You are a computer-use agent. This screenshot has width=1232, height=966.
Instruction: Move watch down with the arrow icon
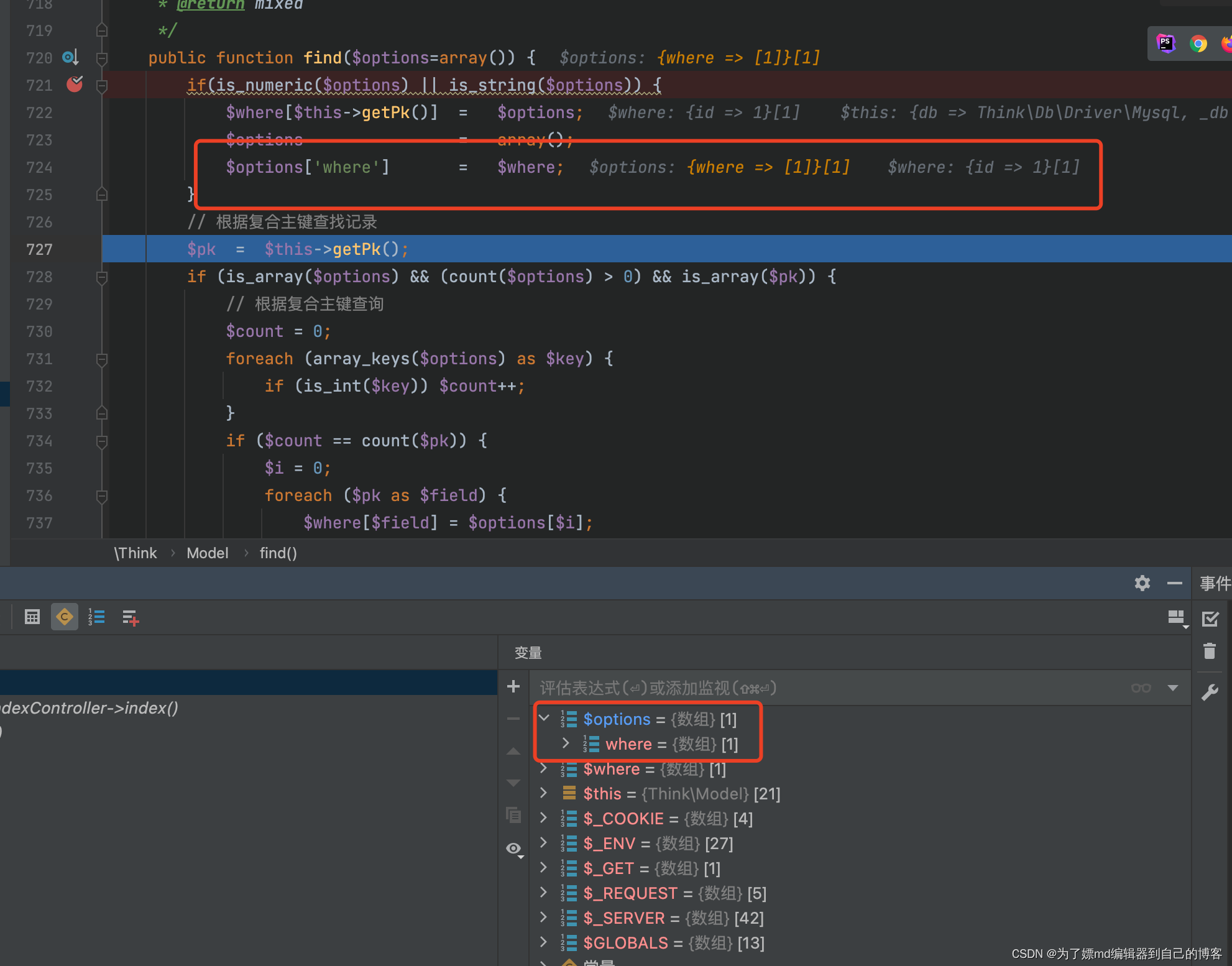click(x=513, y=783)
